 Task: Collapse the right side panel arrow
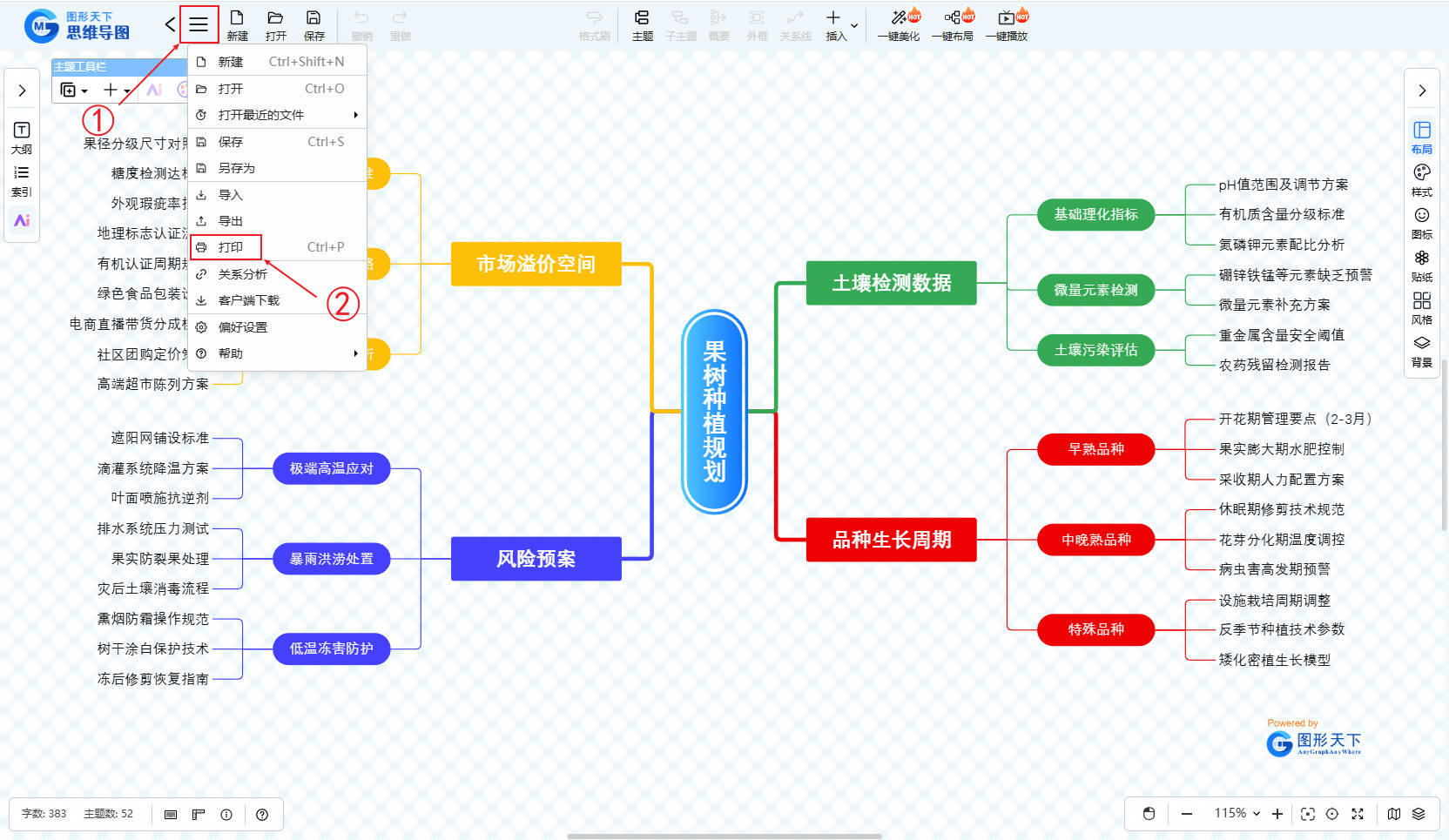[1421, 91]
